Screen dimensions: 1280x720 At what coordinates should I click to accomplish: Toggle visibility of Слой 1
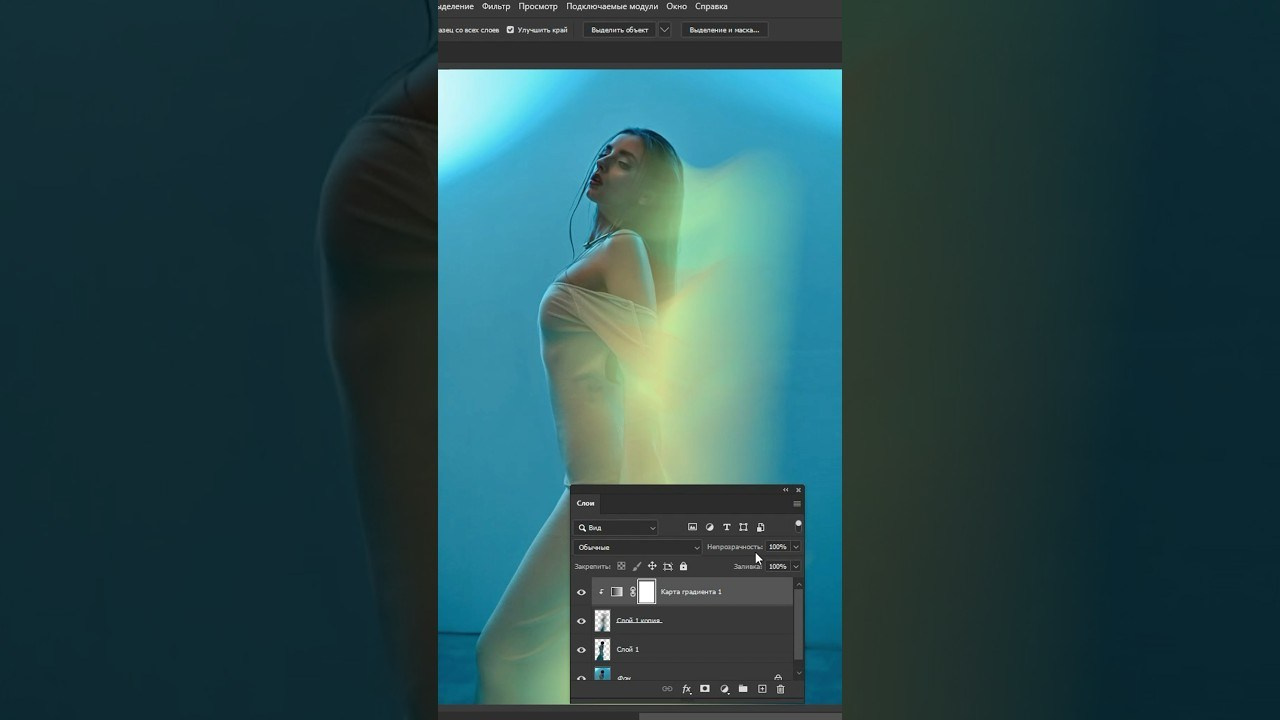[x=581, y=649]
